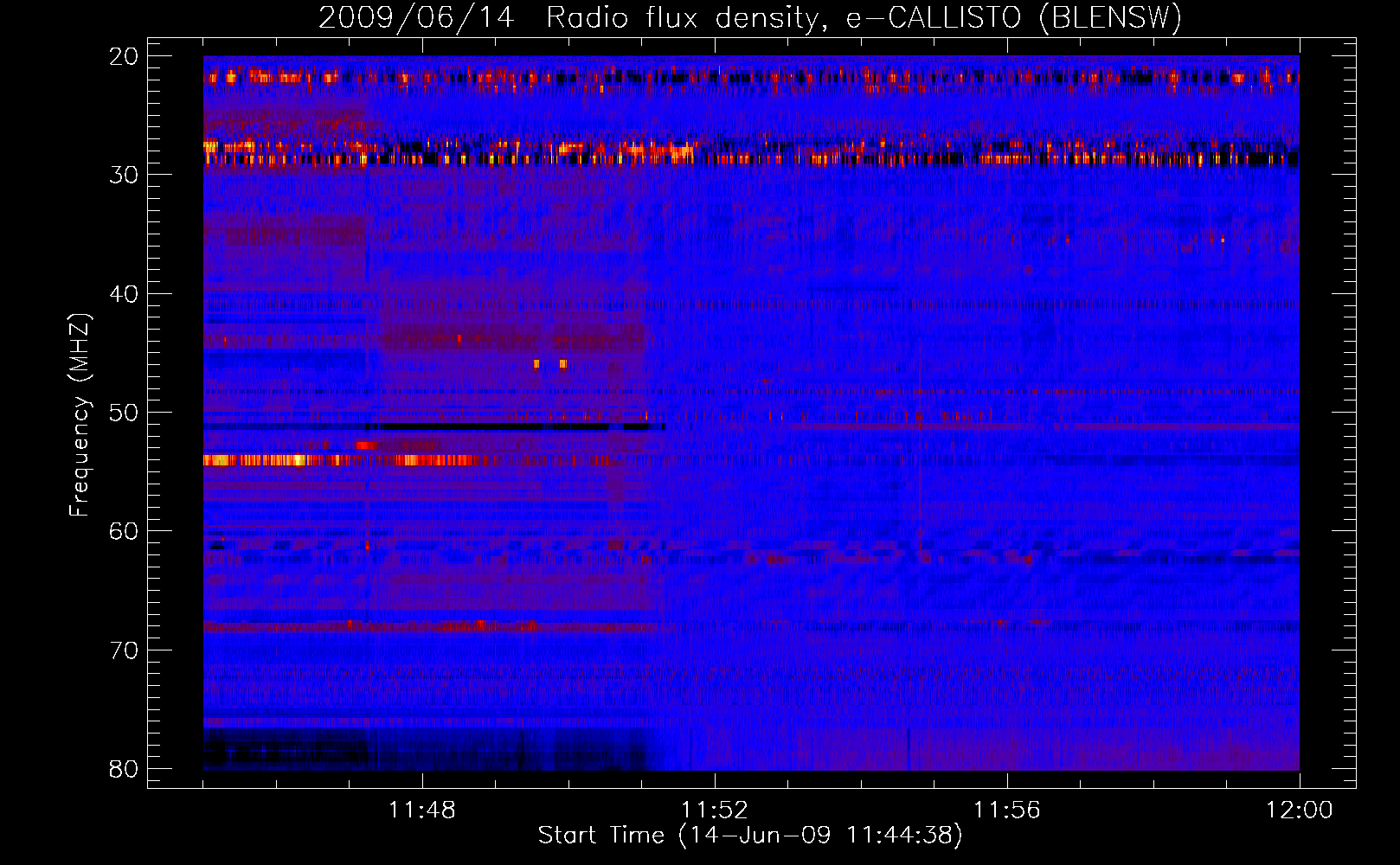Click the 11:48 time tick label

tap(422, 811)
